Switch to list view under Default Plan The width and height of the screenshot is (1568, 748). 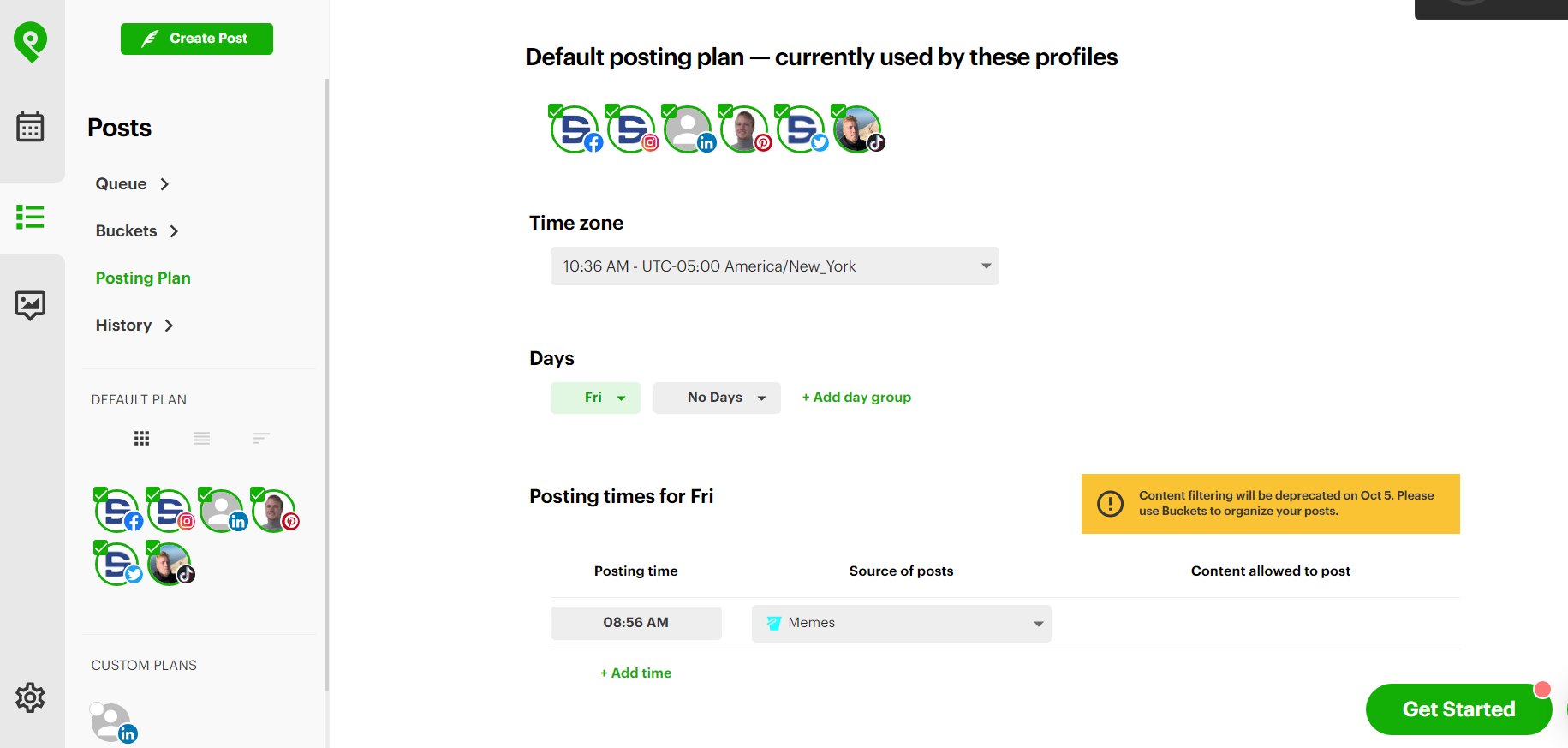[201, 438]
